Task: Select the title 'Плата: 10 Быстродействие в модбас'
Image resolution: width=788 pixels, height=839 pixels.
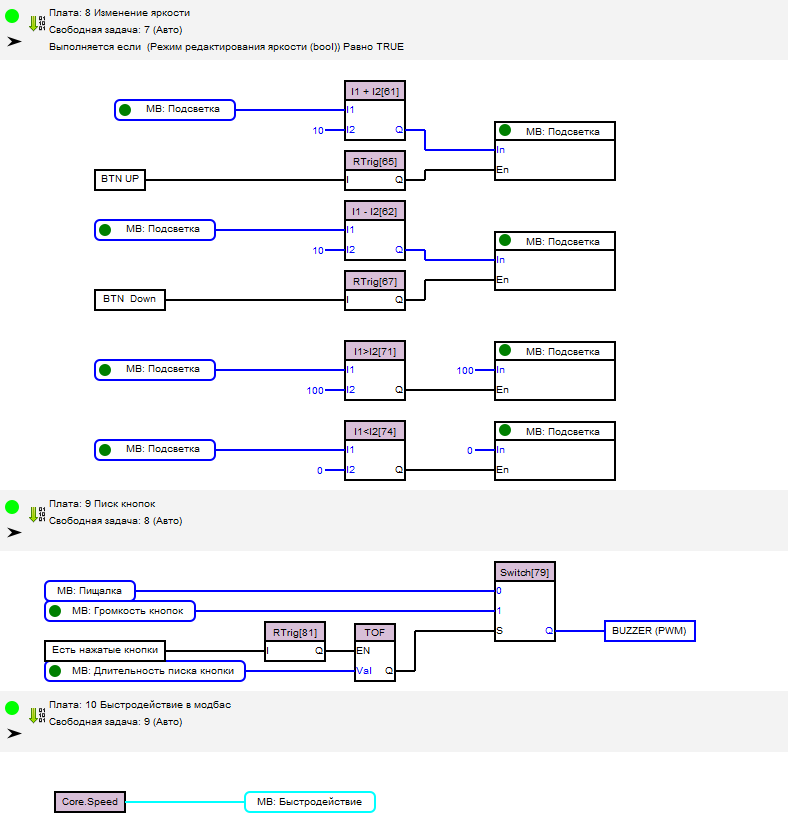Action: tap(140, 705)
